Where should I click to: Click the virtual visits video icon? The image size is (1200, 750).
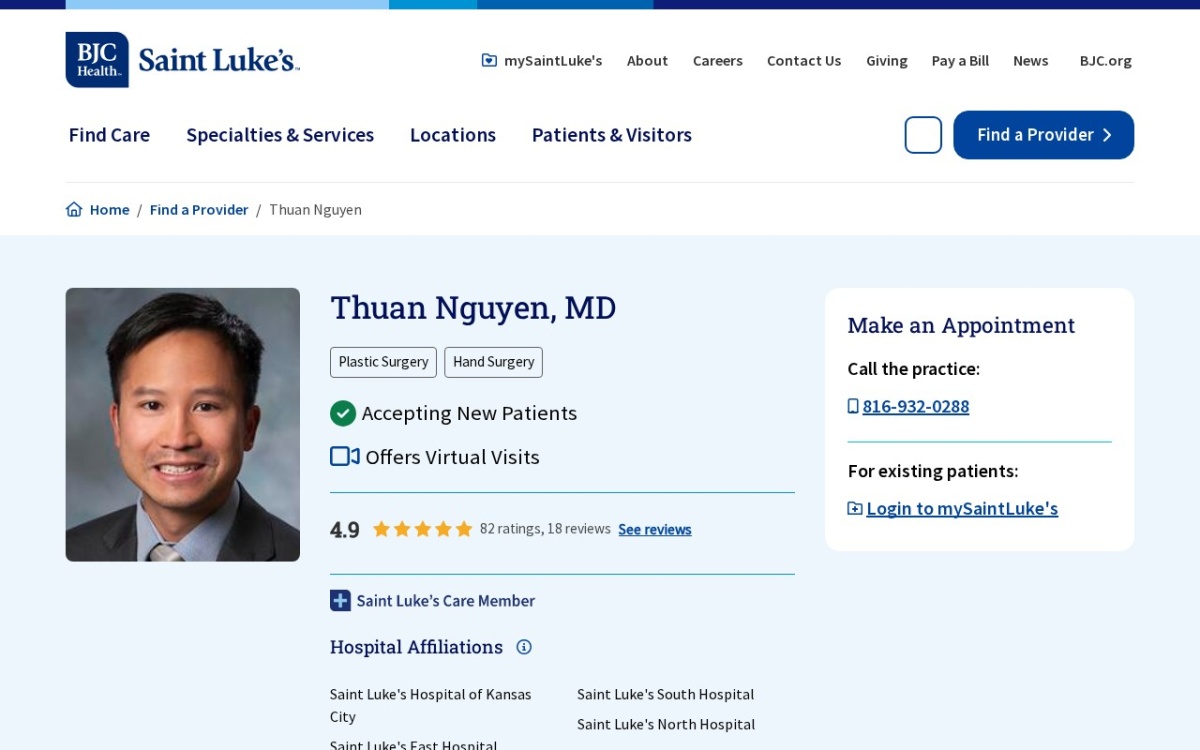pyautogui.click(x=345, y=456)
